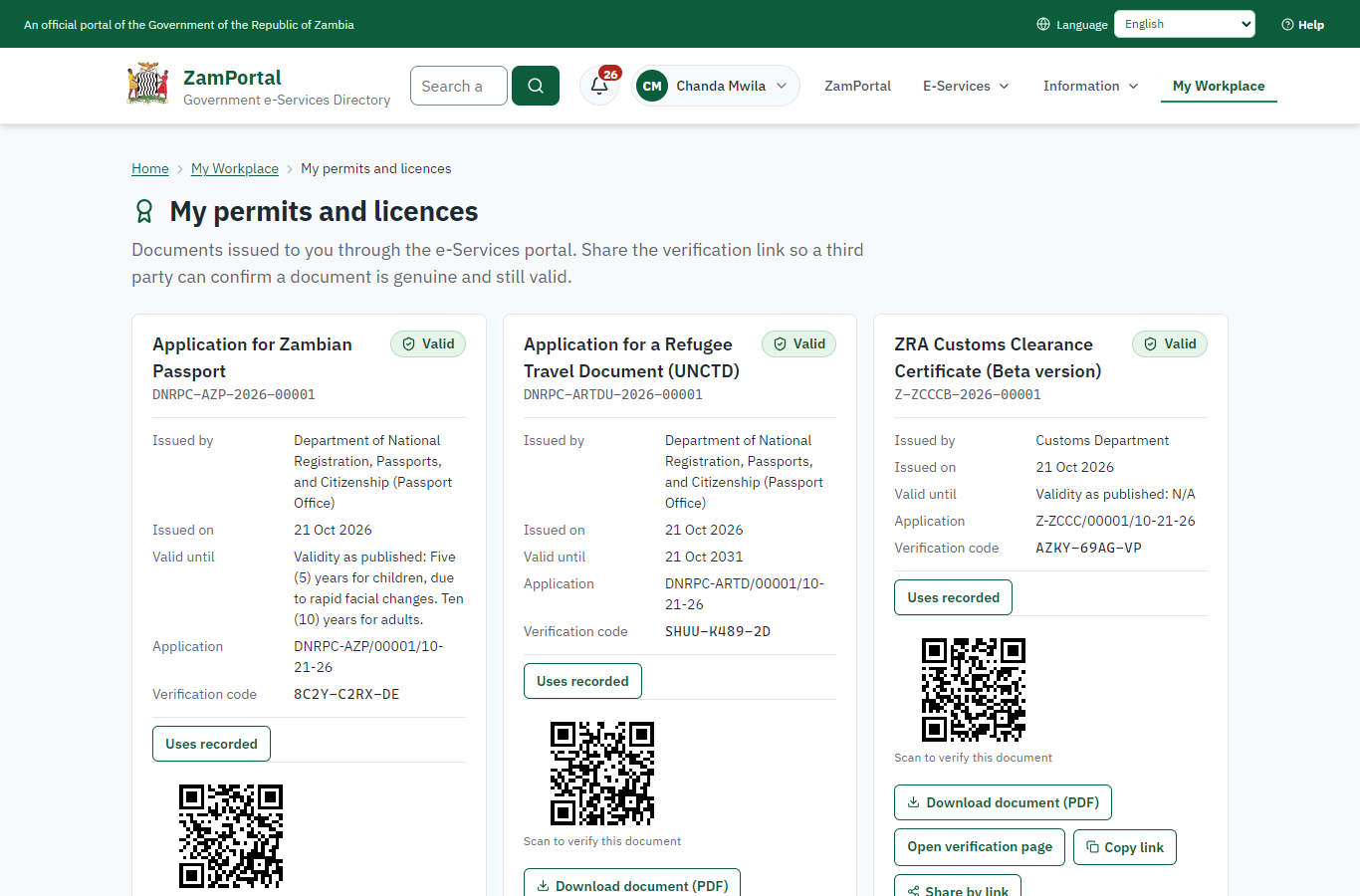The height and width of the screenshot is (896, 1360).
Task: Expand the Chanda Mwila account menu
Action: [717, 86]
